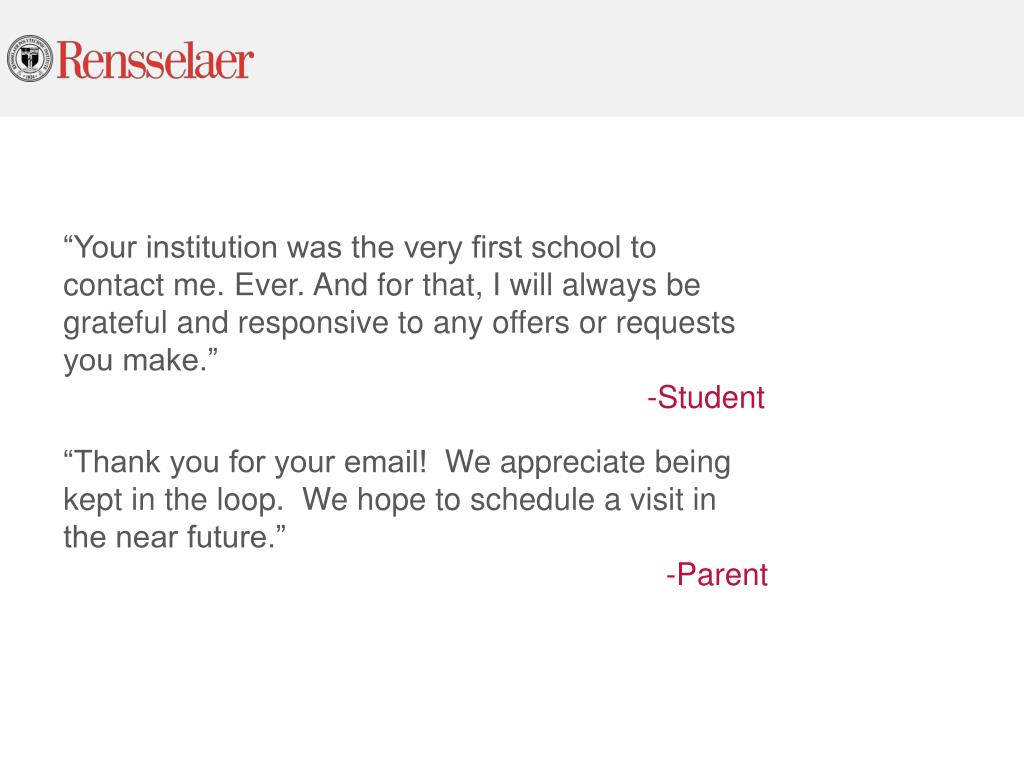Click the words 'you make.' ending the quote

tap(140, 360)
